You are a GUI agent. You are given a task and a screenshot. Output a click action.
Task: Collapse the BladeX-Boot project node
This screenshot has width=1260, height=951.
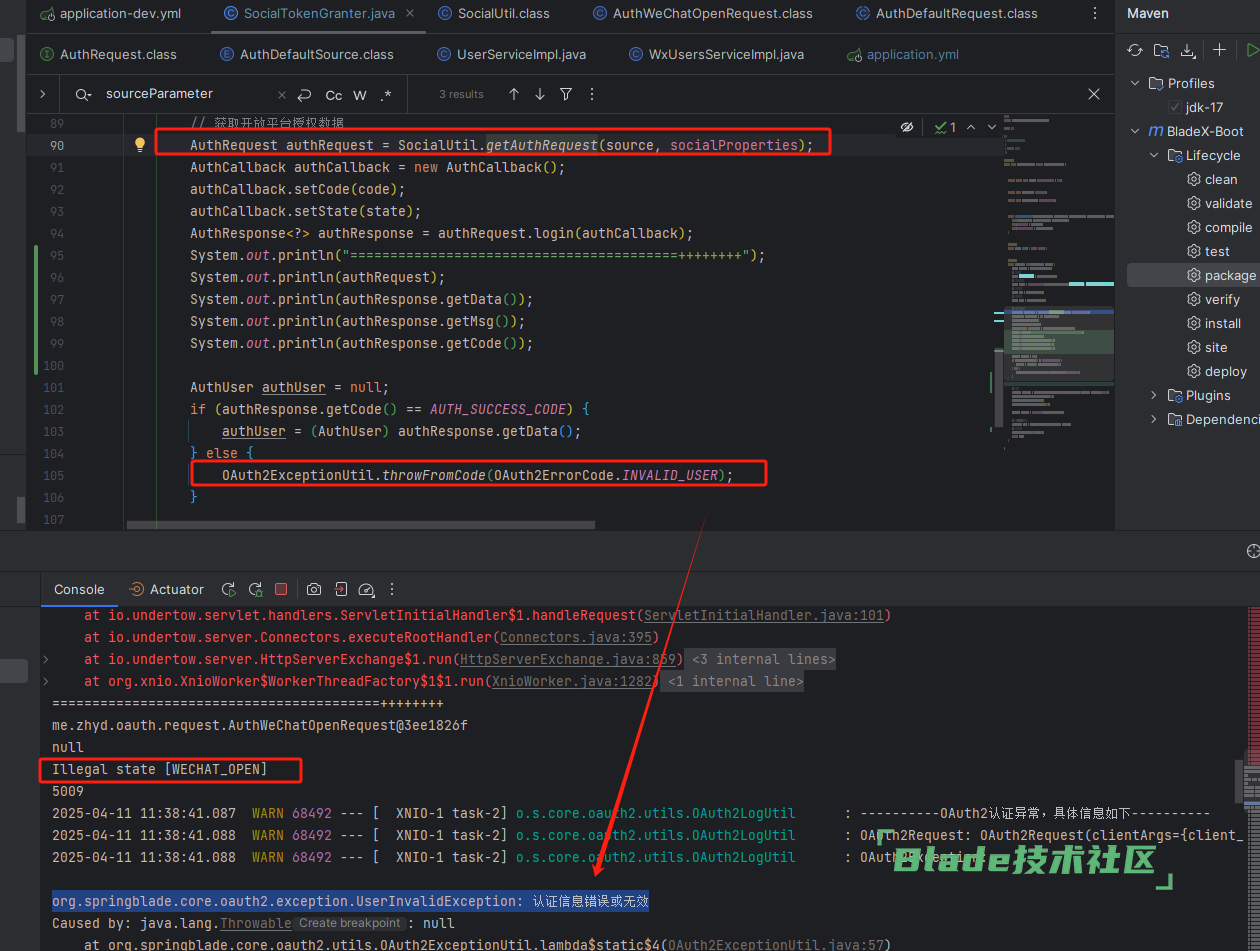[1135, 131]
